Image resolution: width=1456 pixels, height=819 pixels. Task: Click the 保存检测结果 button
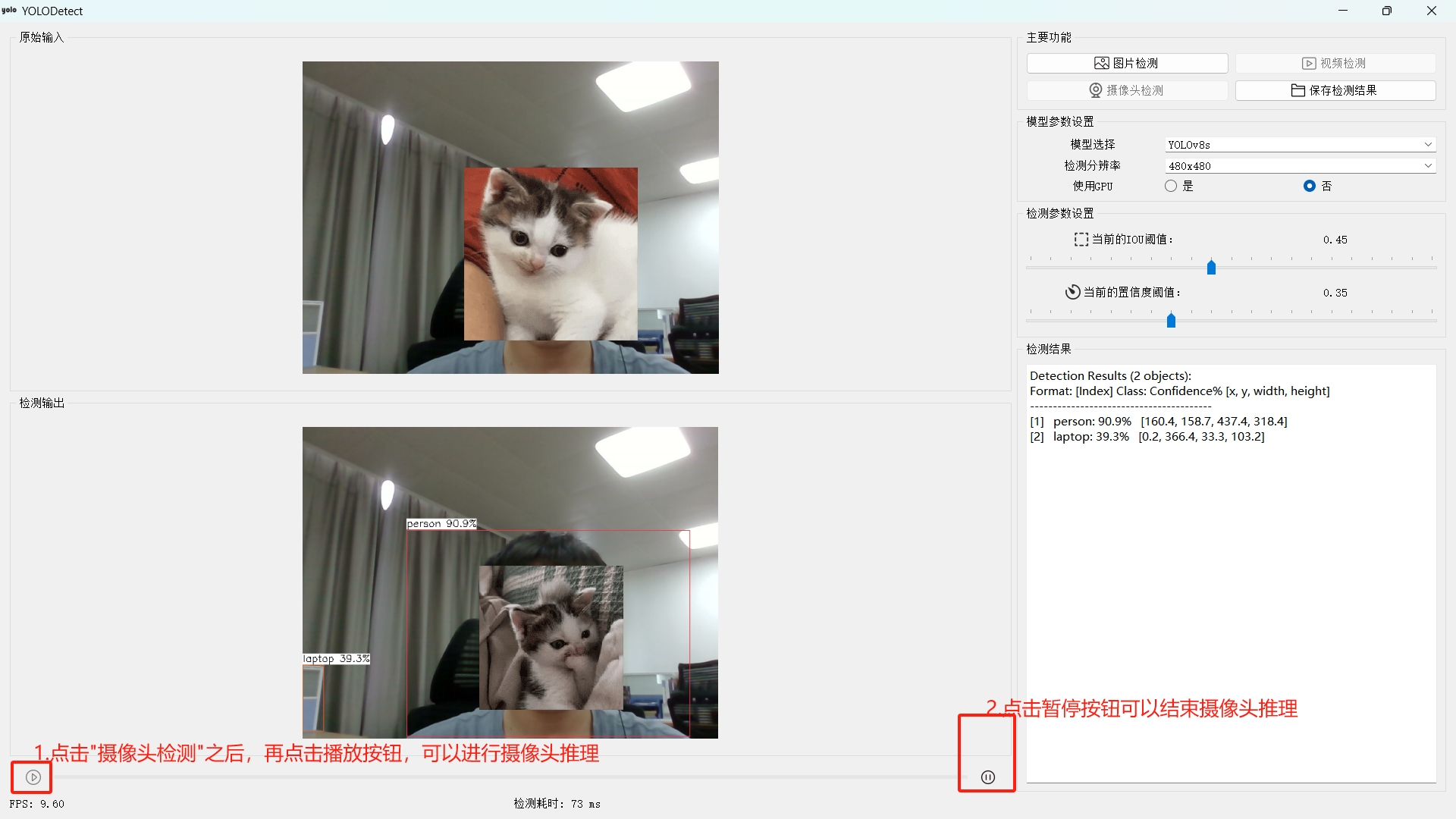coord(1335,89)
